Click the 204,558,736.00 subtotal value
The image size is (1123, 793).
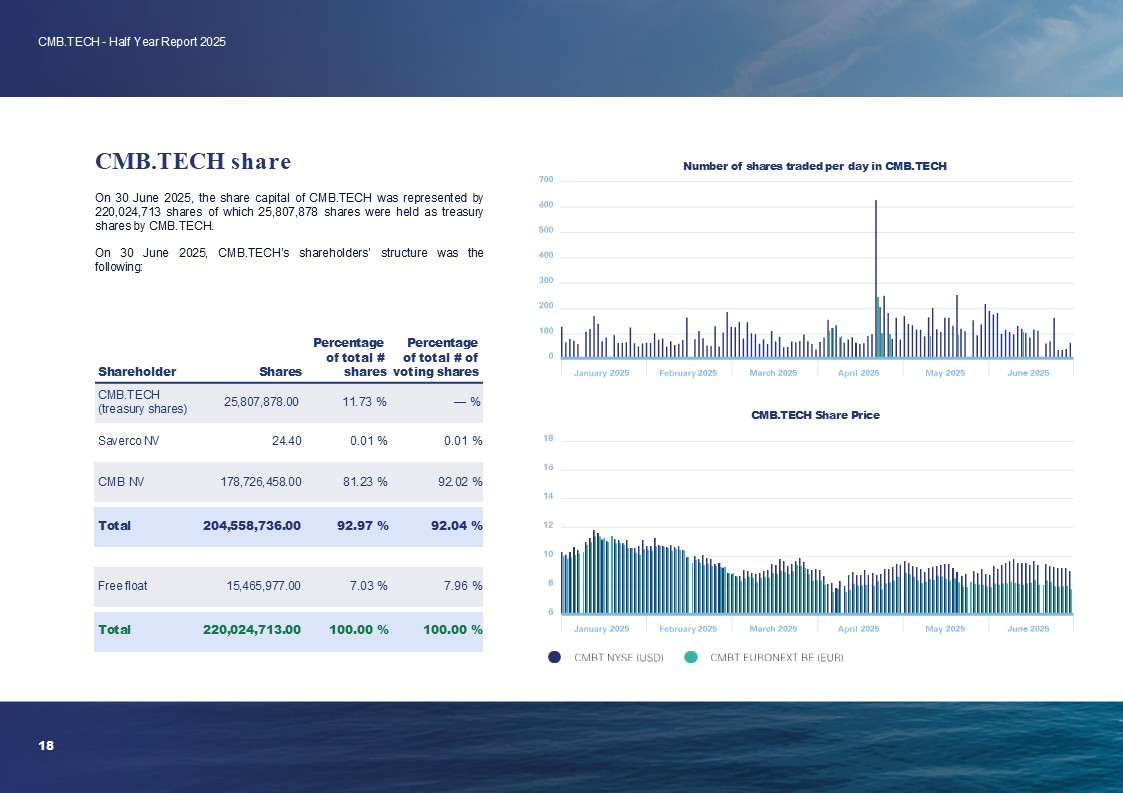(x=251, y=525)
